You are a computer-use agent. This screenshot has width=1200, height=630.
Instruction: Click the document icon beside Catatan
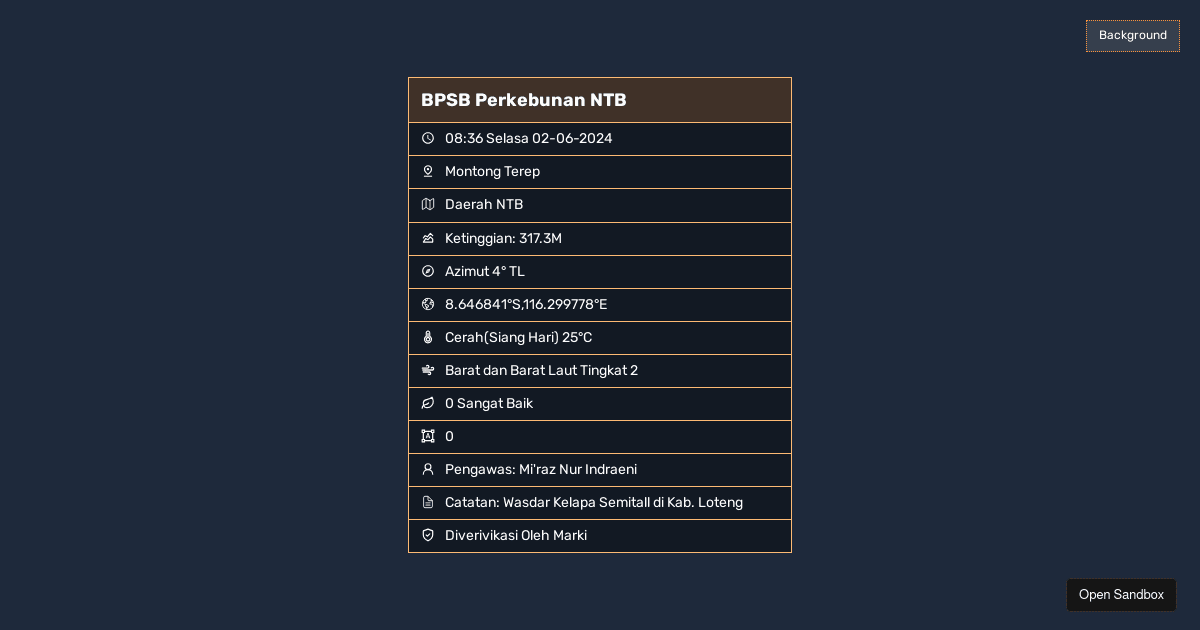click(428, 502)
